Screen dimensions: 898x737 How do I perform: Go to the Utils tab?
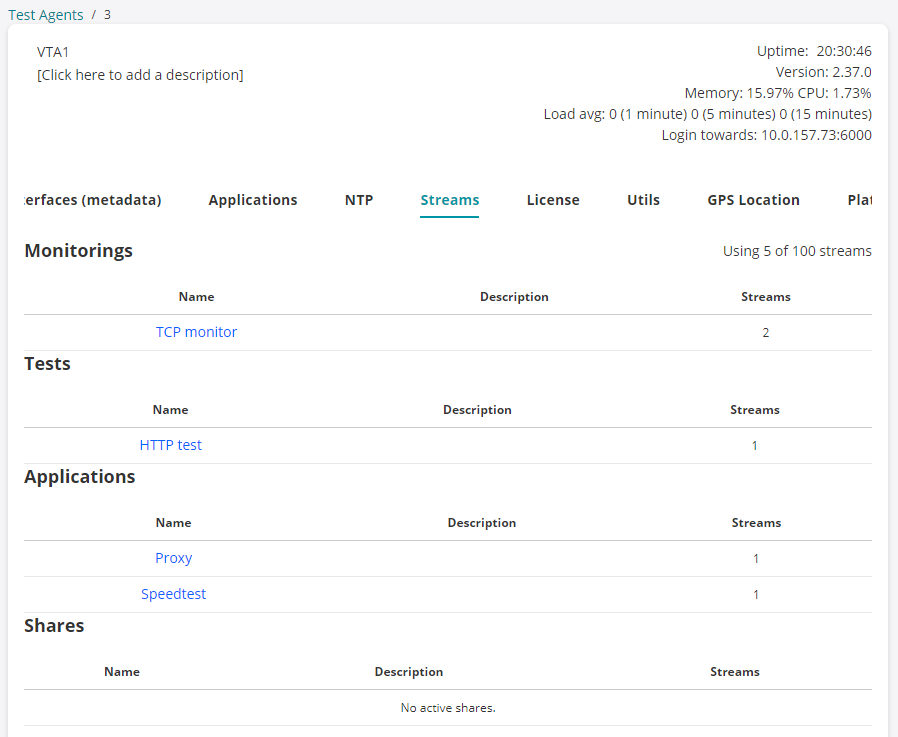643,200
